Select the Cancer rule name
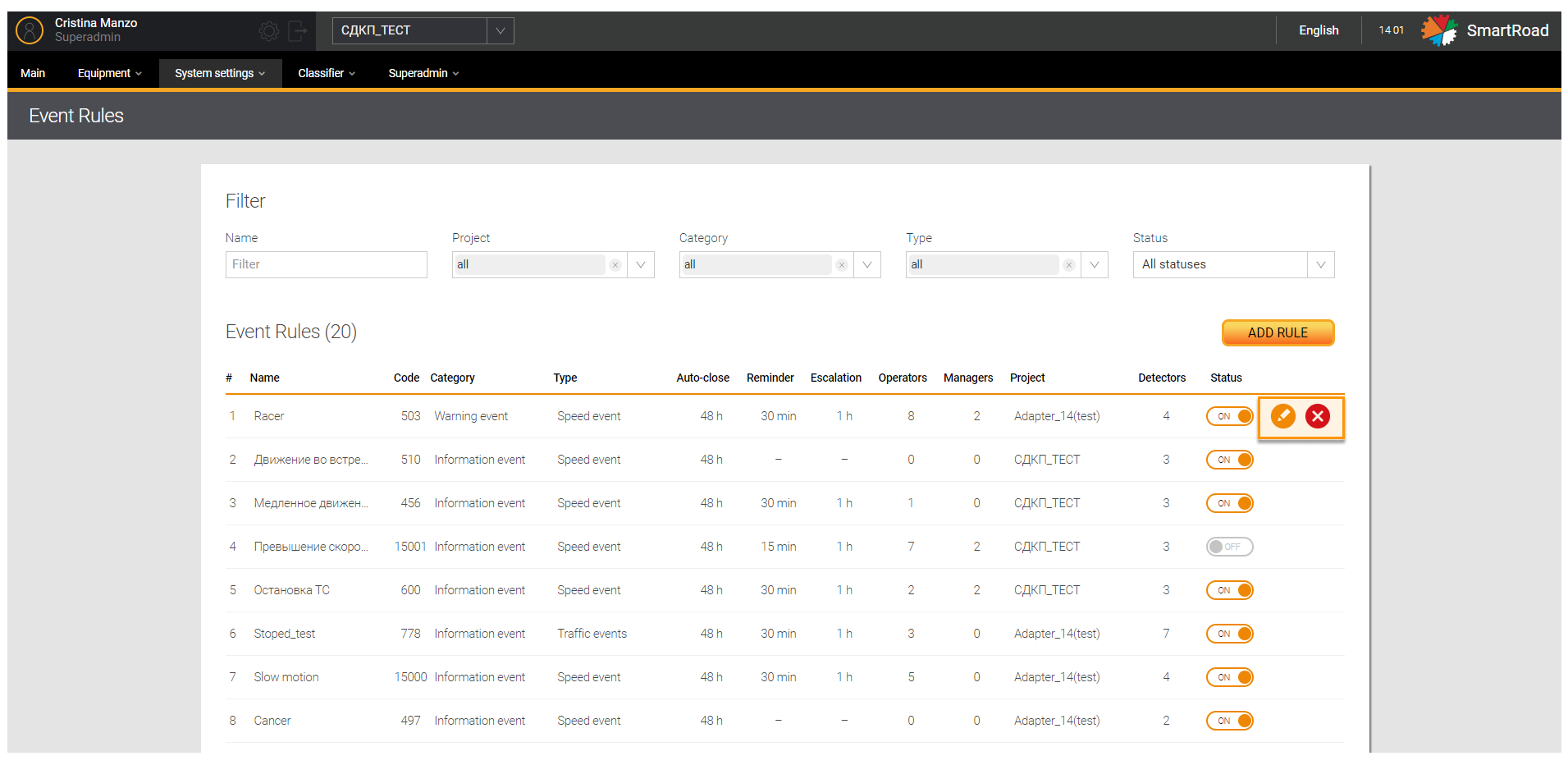Image resolution: width=1568 pixels, height=765 pixels. 272,721
